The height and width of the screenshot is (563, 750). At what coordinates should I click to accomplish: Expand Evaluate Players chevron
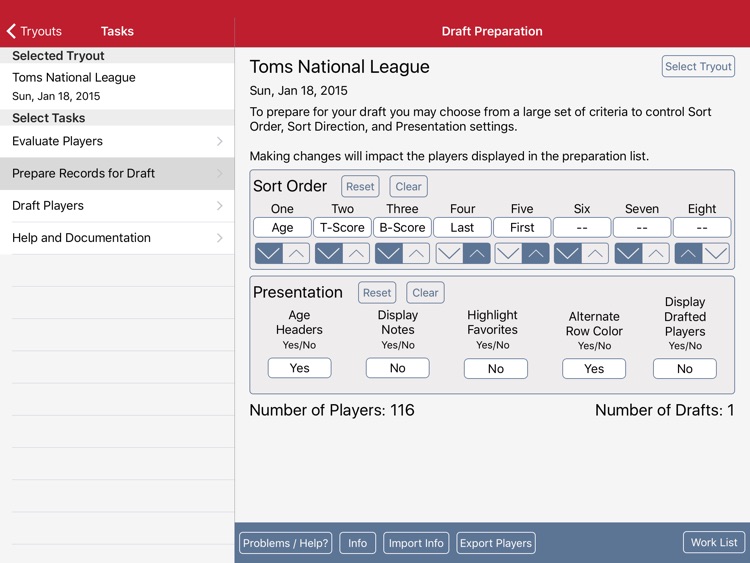tap(220, 141)
